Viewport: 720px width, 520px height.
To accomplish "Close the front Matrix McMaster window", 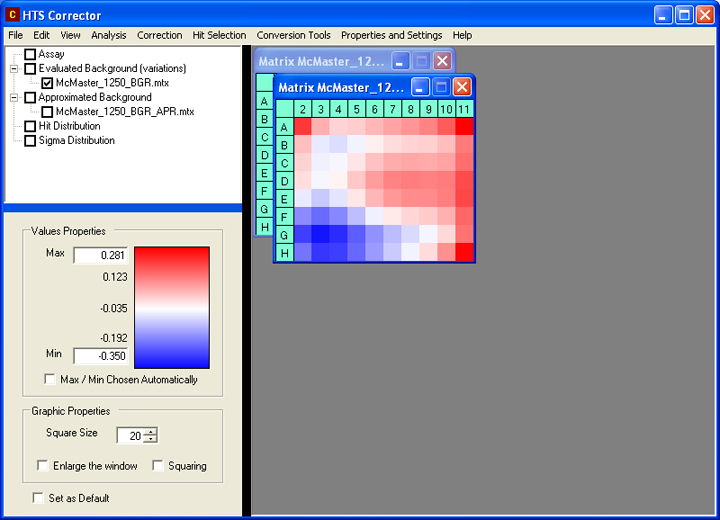I will click(x=462, y=87).
